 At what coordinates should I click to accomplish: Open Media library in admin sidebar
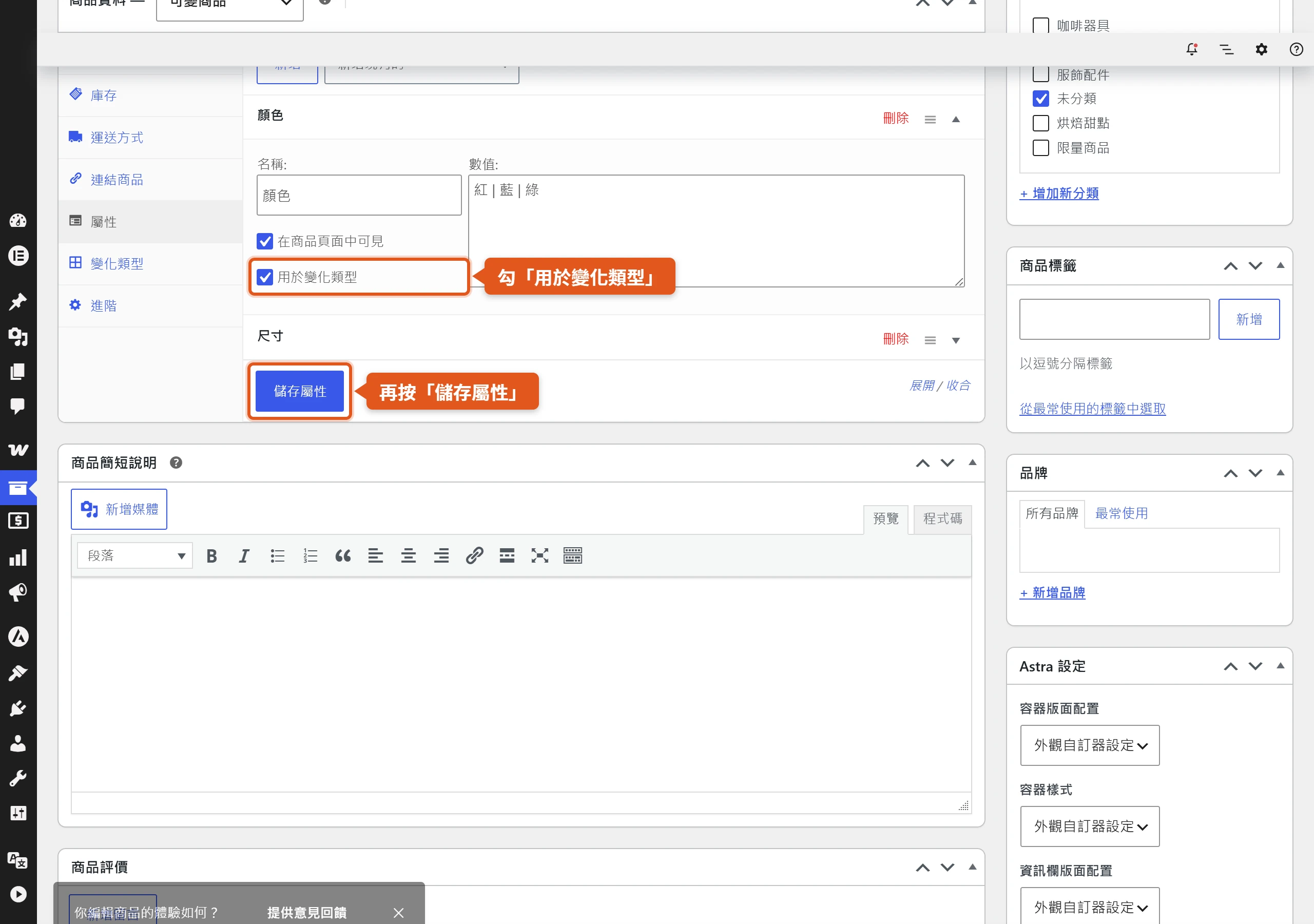18,337
